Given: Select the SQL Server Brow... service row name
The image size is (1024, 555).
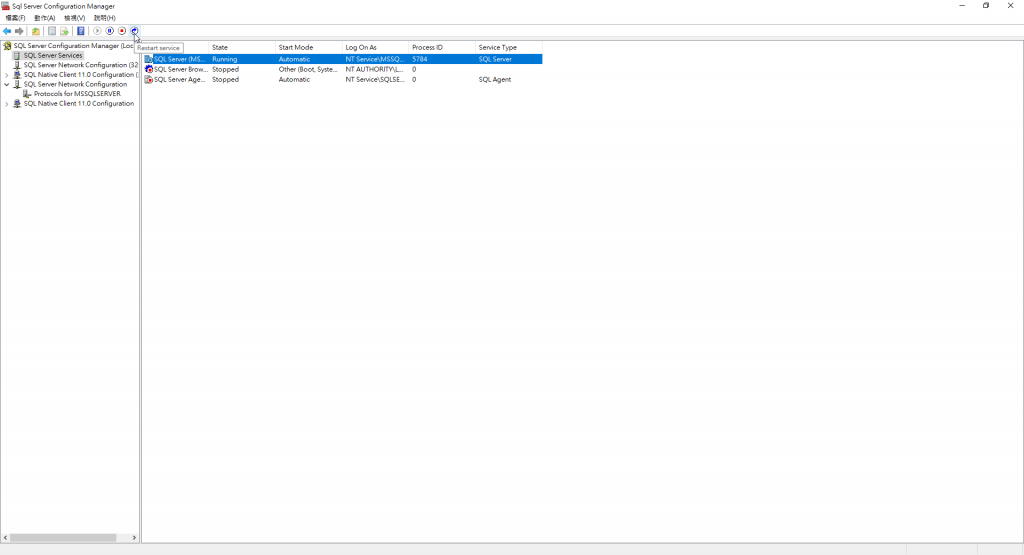Looking at the screenshot, I should 181,69.
